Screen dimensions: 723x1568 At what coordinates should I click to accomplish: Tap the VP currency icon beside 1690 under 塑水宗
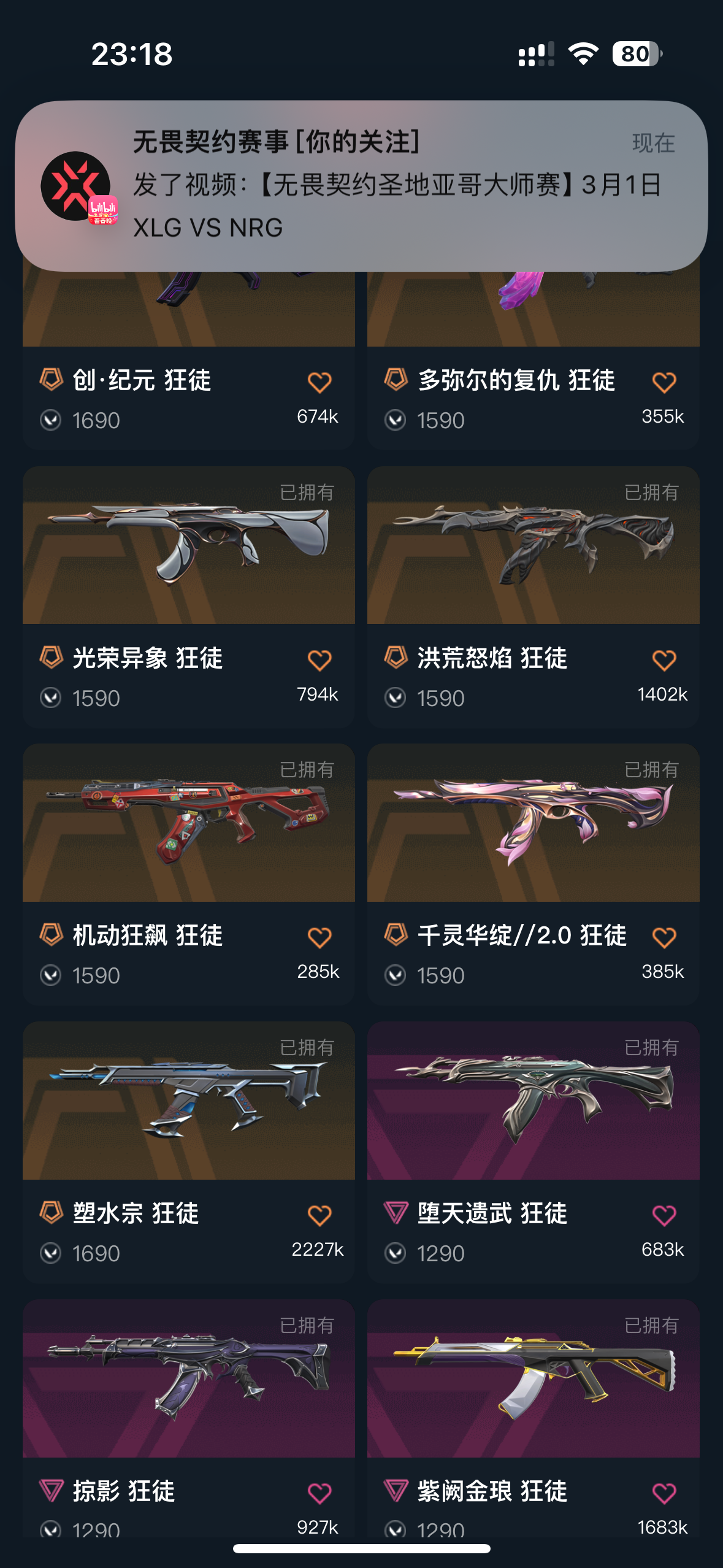(x=50, y=1253)
